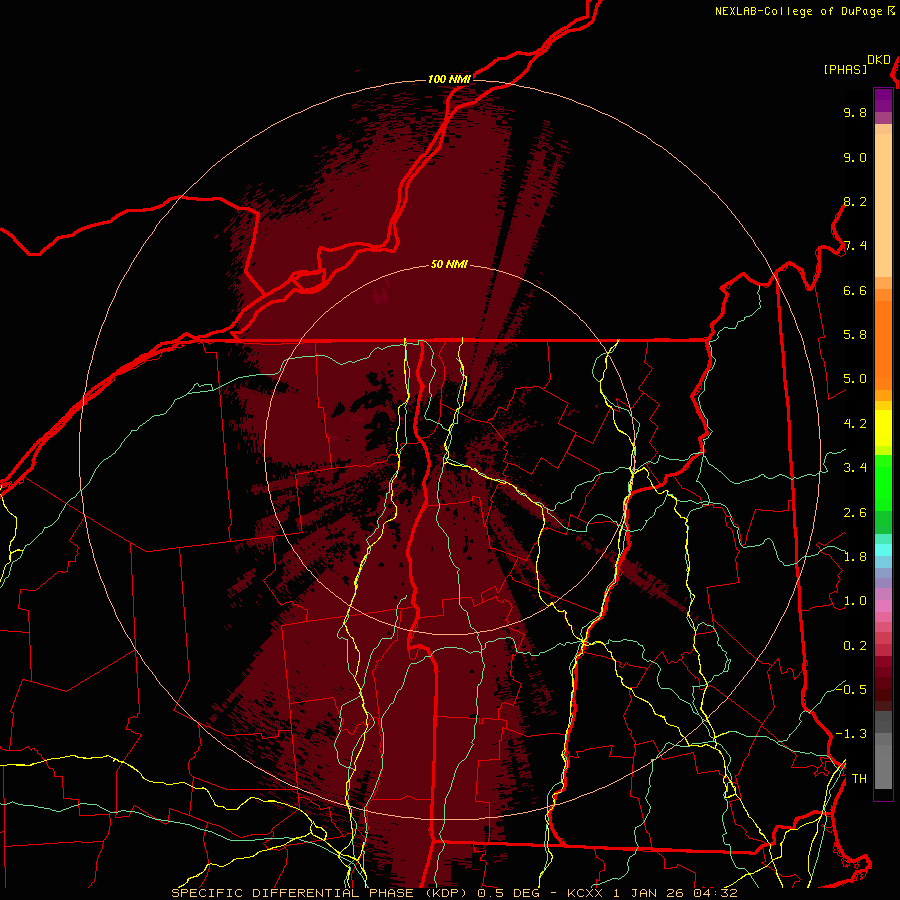Viewport: 900px width, 900px height.
Task: Select the DKD label above color scale
Action: [x=879, y=60]
